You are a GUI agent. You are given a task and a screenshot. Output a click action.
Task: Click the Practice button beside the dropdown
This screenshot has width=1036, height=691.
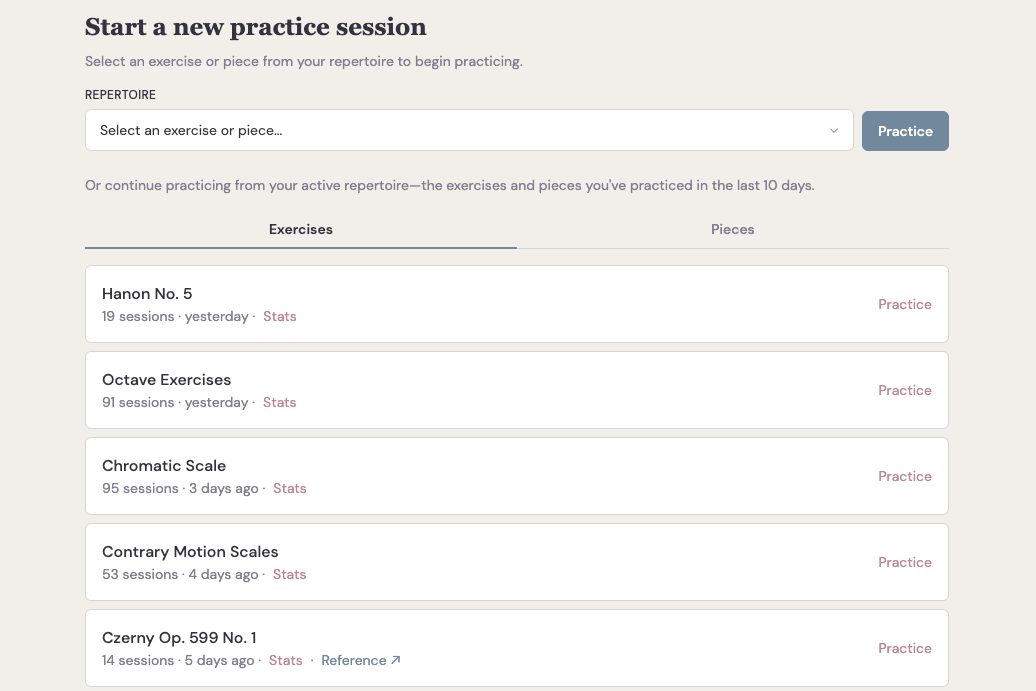click(905, 130)
